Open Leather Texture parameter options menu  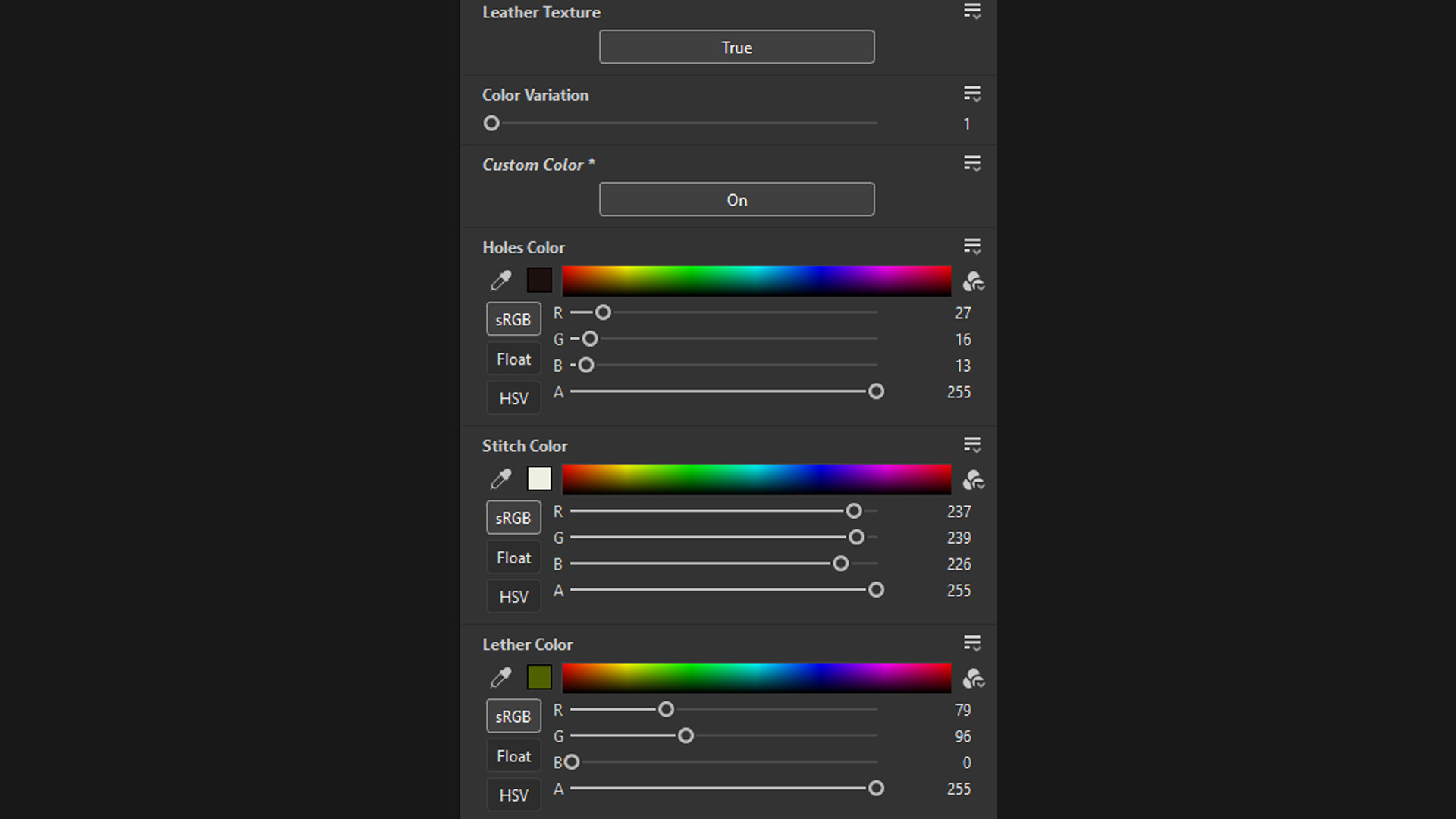(971, 11)
